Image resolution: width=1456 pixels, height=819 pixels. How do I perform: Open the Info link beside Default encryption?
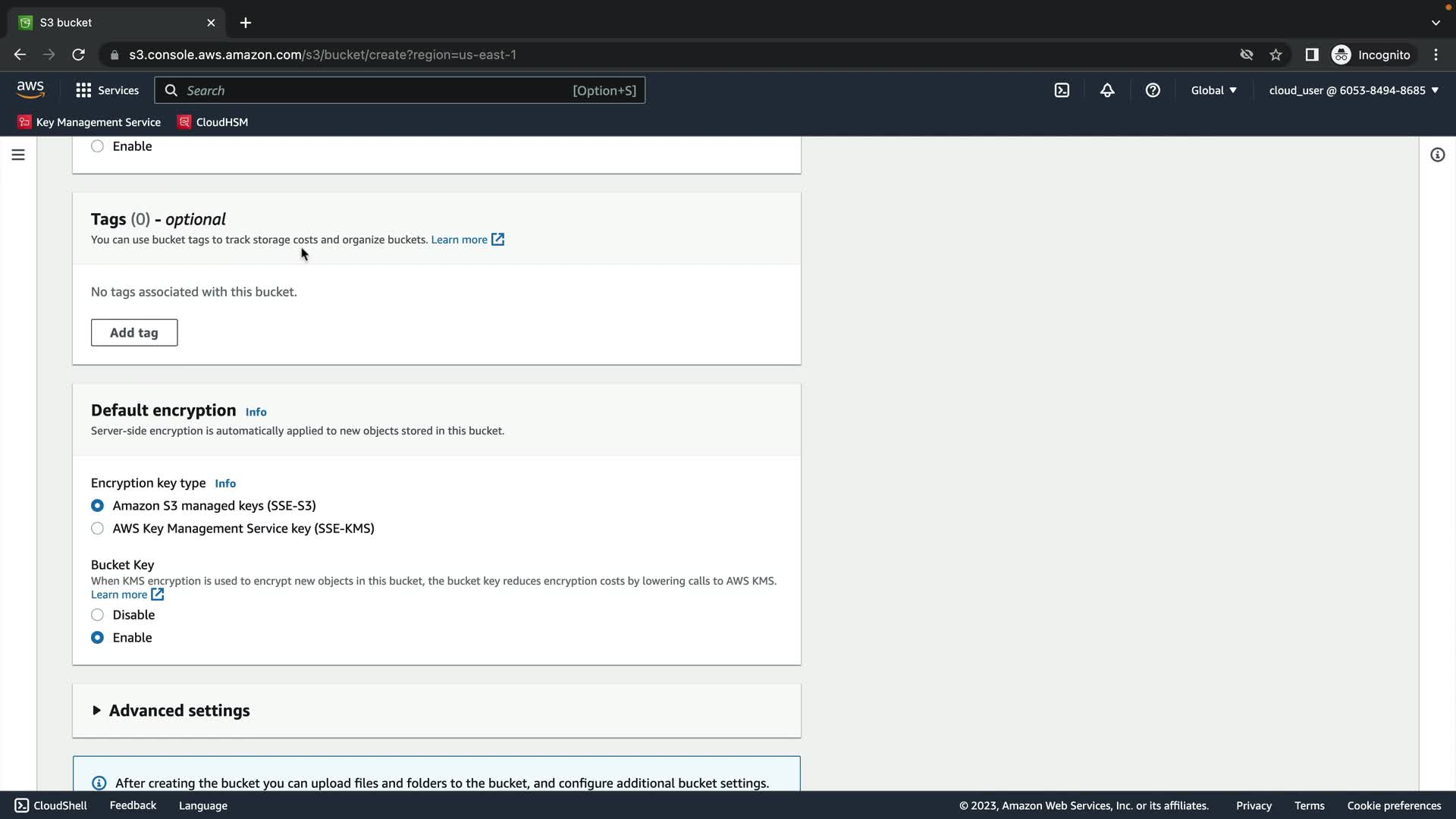[256, 412]
